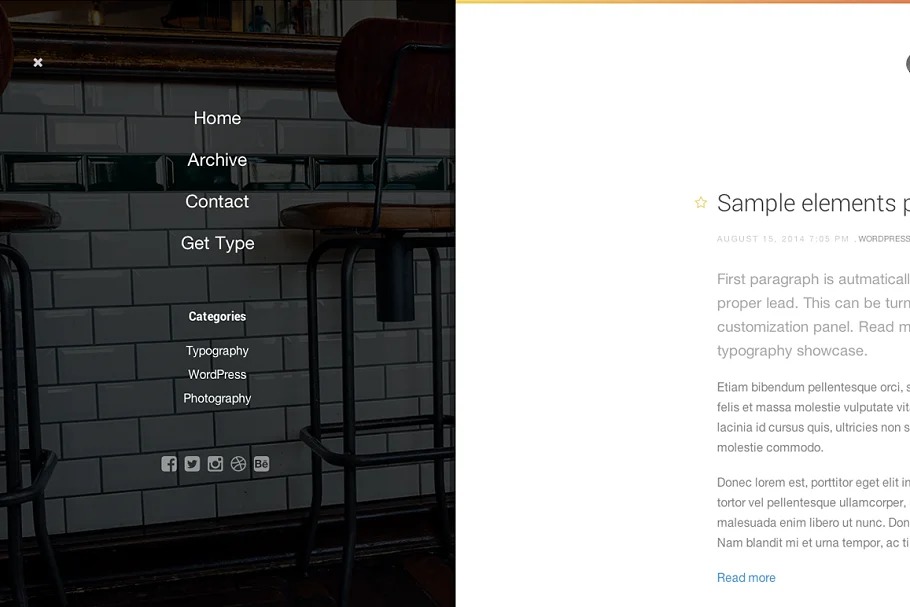Viewport: 910px width, 607px height.
Task: Click the Categories heading
Action: click(217, 316)
